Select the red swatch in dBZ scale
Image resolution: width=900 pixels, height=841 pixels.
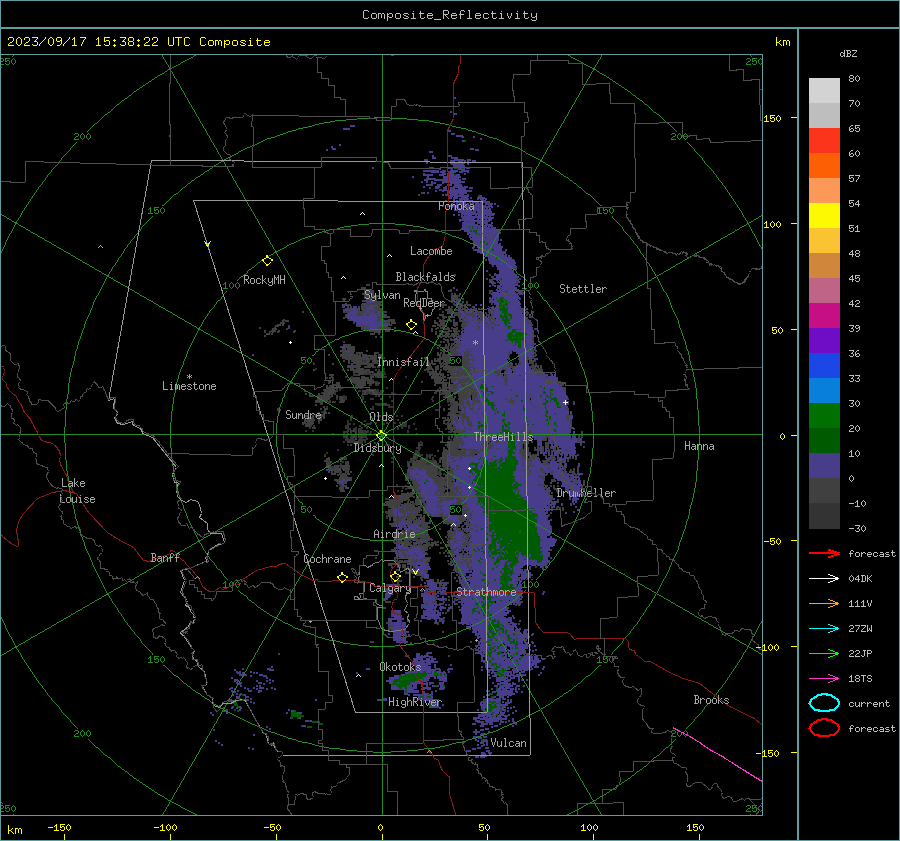click(x=824, y=140)
